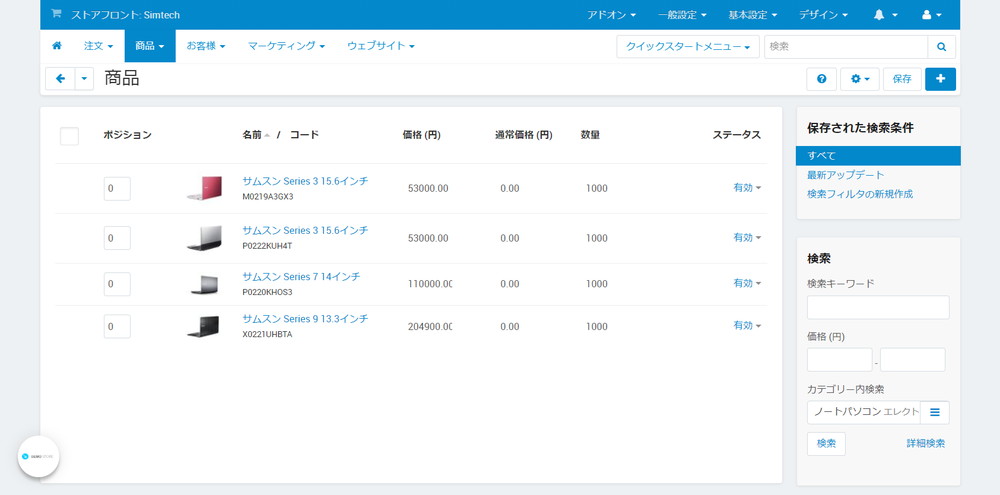Click 検索フィルタの新規作成 link
Screen dimensions: 1000x495
860,194
